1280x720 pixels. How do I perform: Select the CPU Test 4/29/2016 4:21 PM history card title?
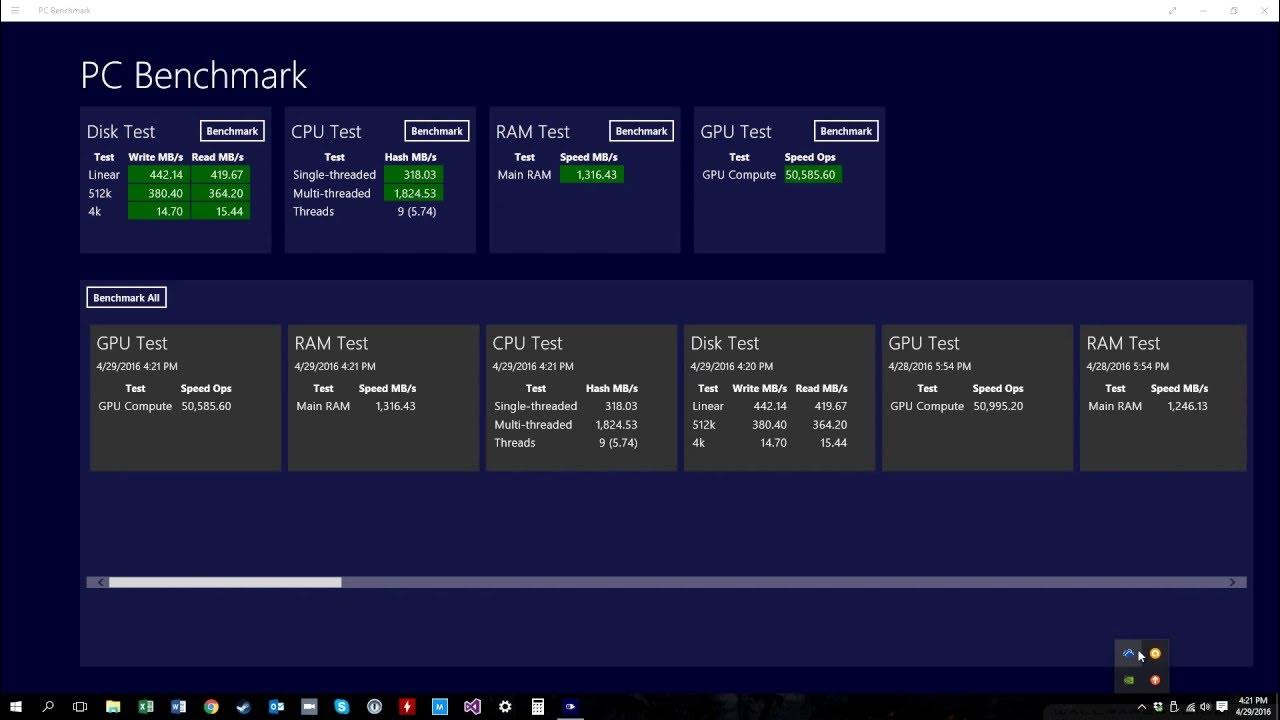point(527,343)
